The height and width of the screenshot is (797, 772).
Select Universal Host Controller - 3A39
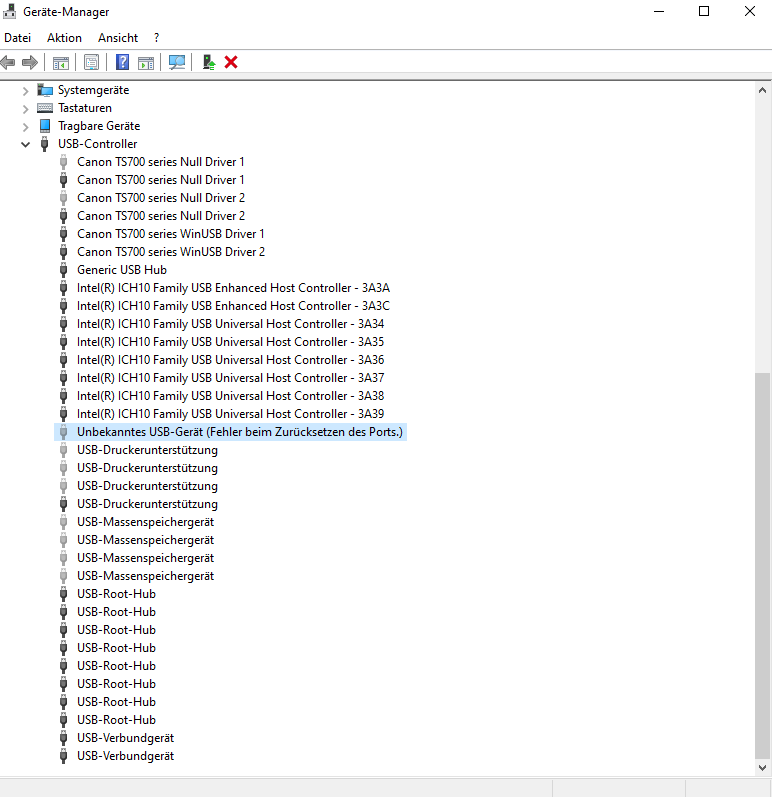click(x=230, y=414)
